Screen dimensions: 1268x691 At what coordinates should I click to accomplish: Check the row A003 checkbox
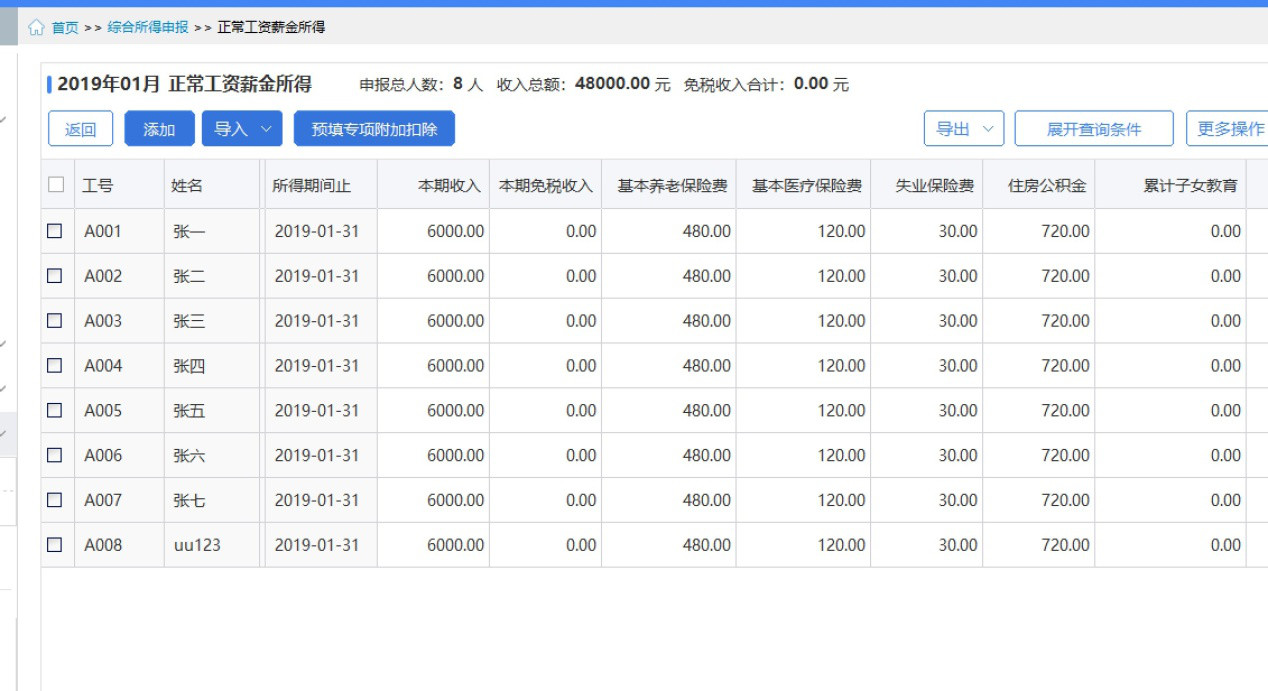pyautogui.click(x=55, y=321)
